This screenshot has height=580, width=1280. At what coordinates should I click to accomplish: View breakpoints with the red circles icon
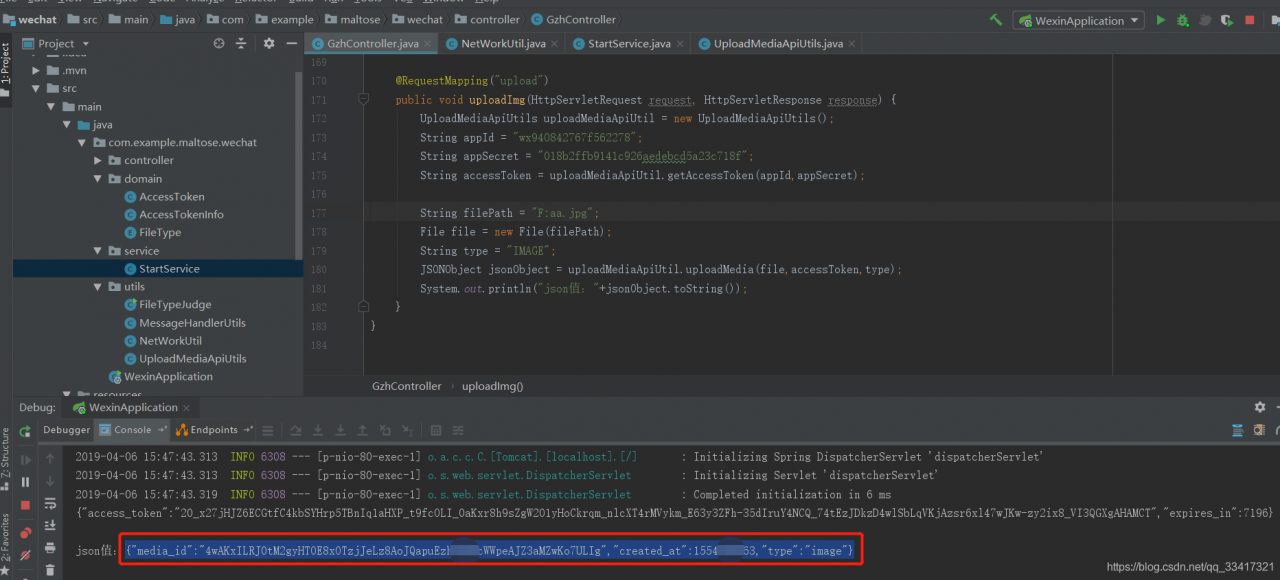[25, 531]
